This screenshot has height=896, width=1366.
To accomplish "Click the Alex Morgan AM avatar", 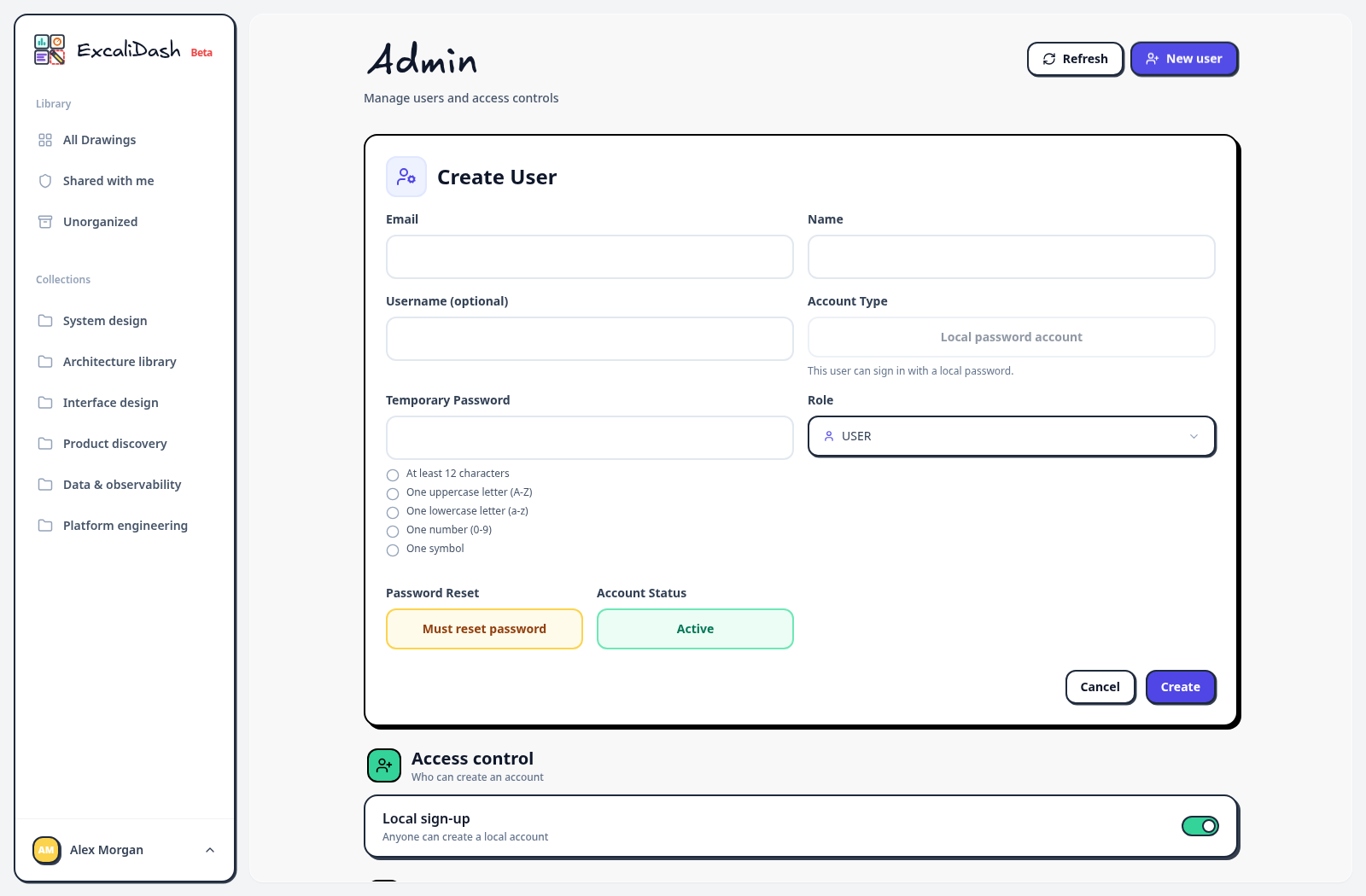I will click(46, 850).
